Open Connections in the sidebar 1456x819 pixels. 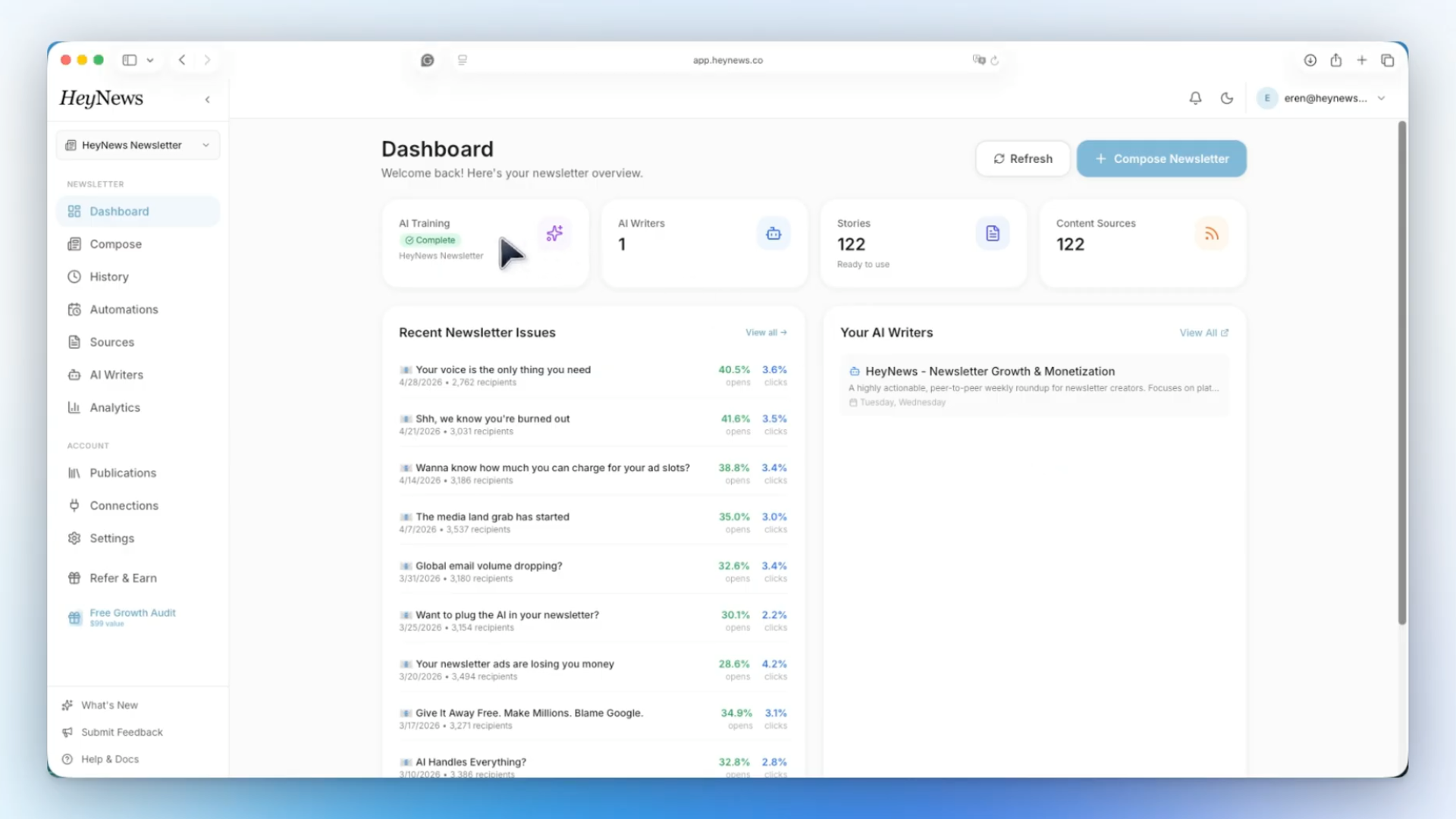(138, 504)
